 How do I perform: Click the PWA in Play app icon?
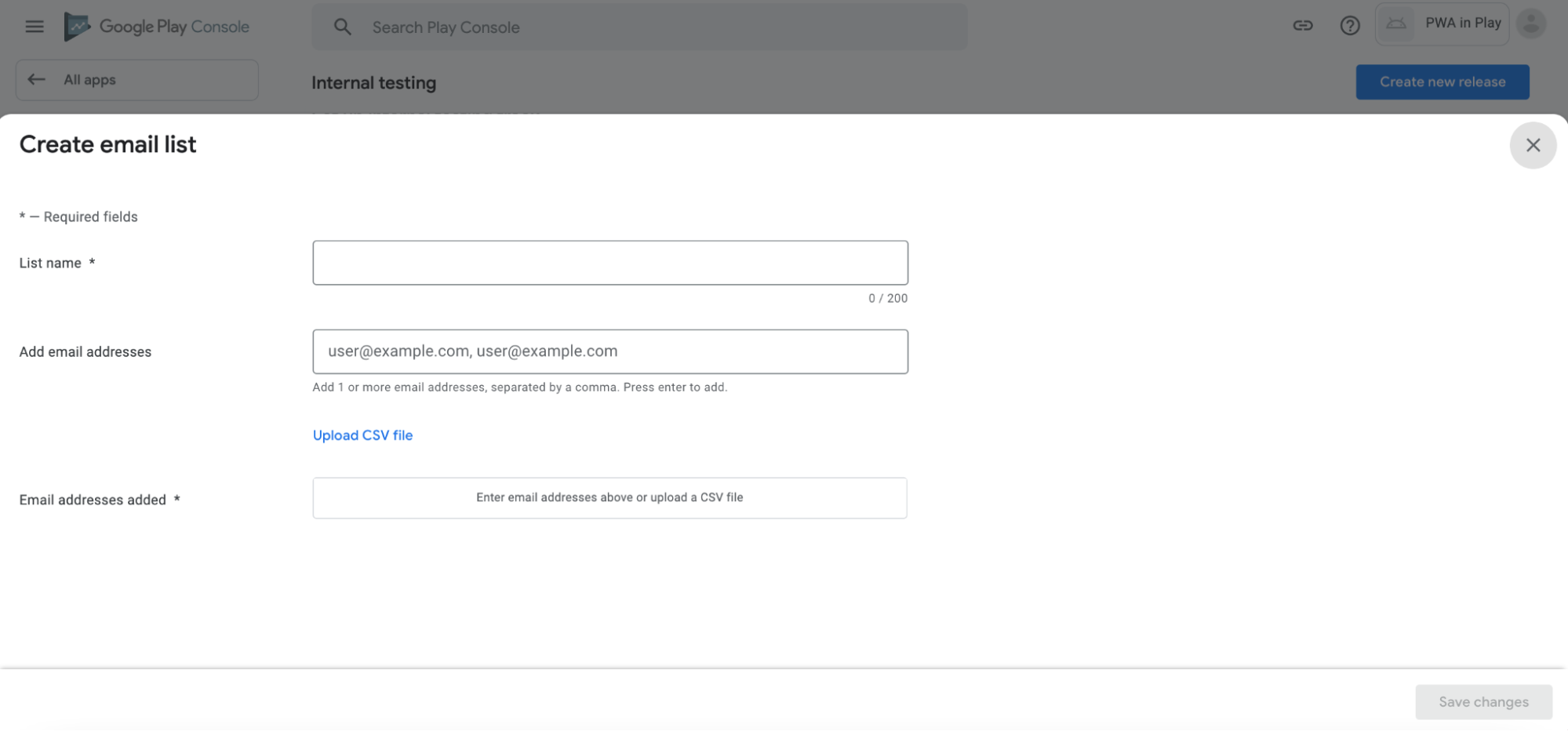[1396, 23]
